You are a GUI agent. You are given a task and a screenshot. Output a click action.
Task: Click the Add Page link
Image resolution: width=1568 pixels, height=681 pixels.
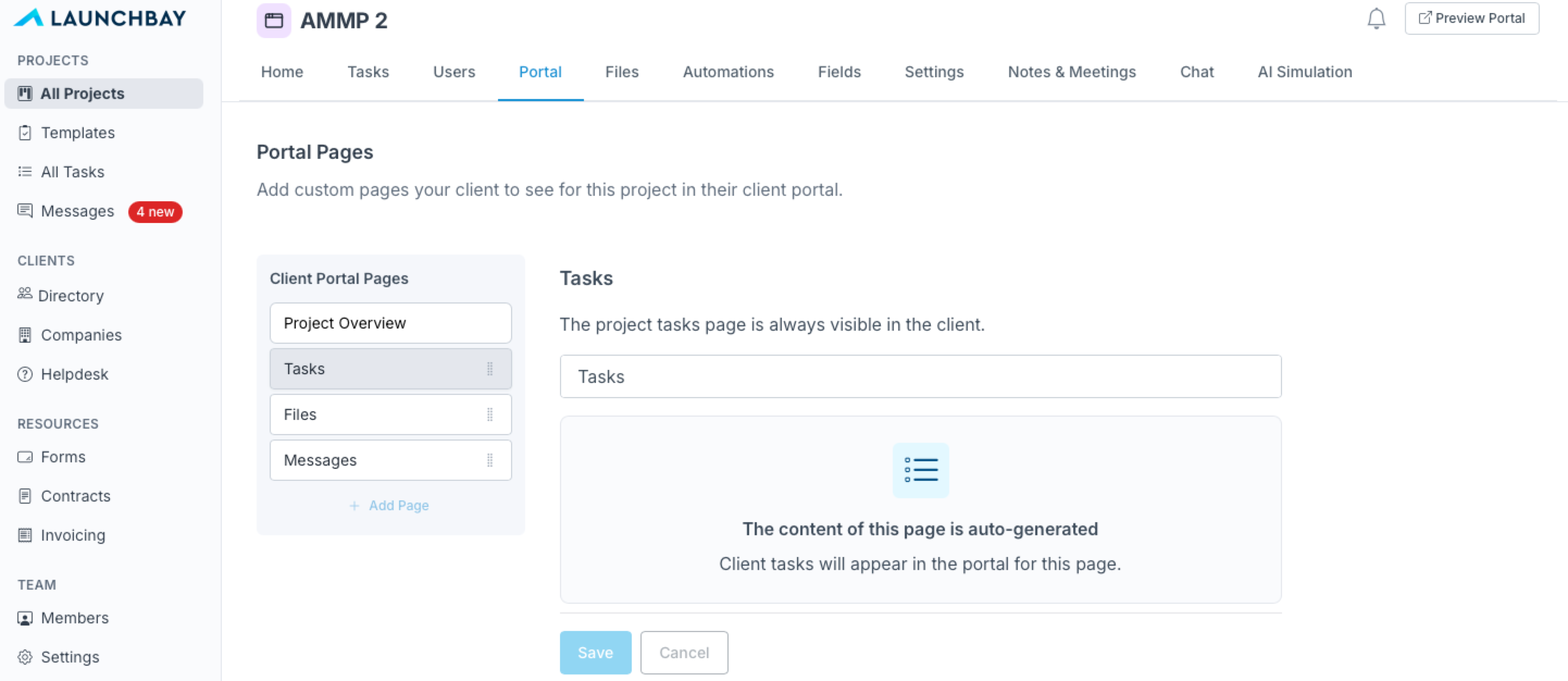390,505
